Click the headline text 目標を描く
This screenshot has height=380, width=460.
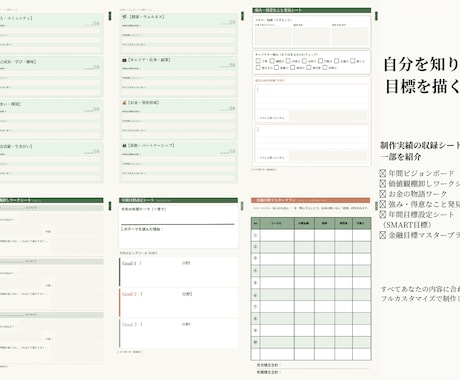tap(422, 86)
